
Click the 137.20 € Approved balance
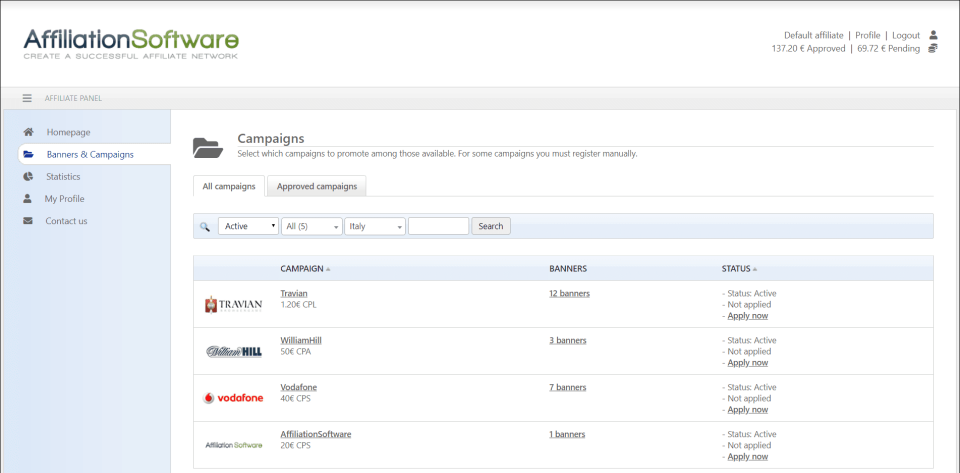point(808,48)
